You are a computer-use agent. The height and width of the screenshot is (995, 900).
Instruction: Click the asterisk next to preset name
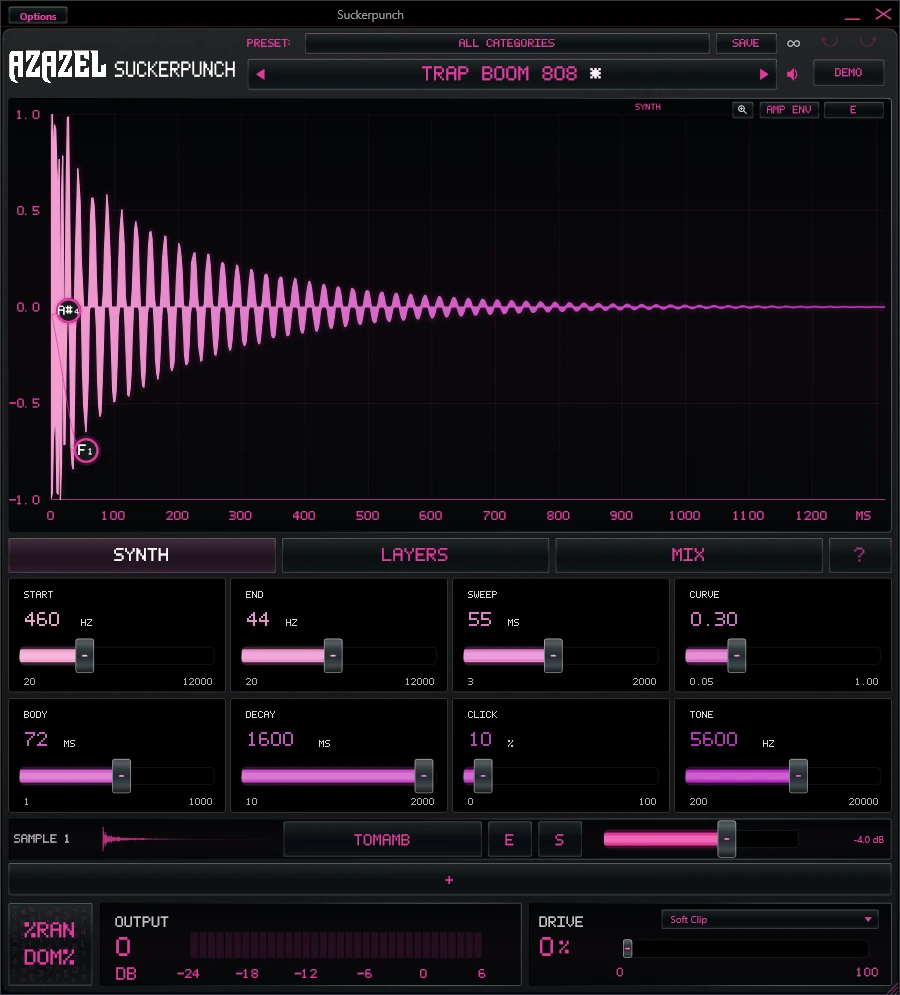595,74
